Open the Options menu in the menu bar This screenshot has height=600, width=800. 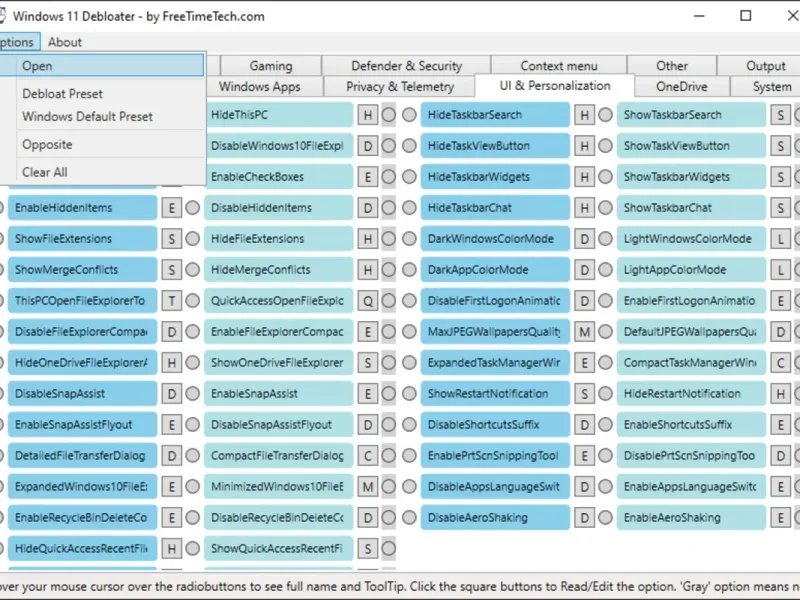pos(19,42)
